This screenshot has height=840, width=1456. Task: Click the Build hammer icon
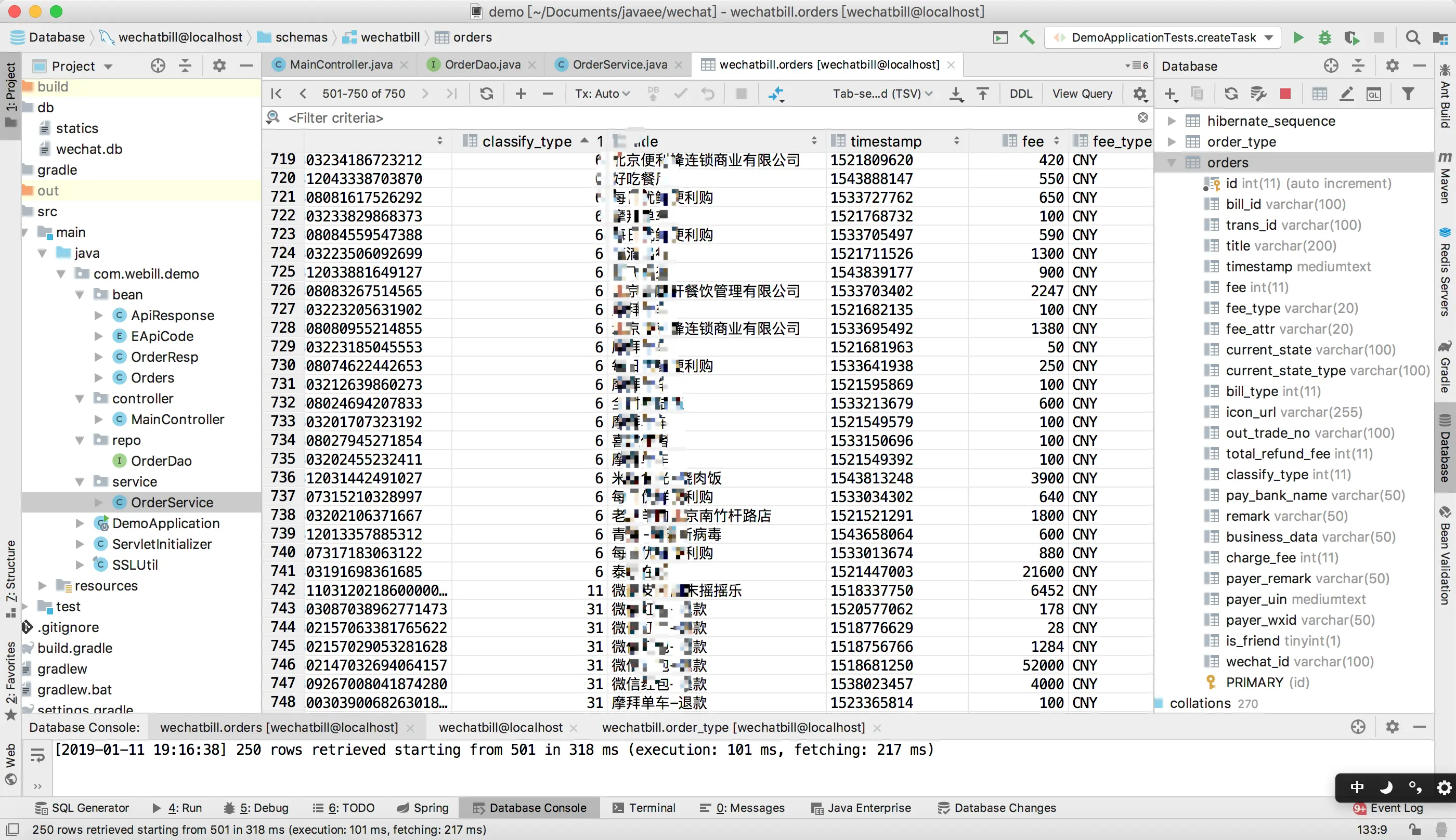[1026, 37]
